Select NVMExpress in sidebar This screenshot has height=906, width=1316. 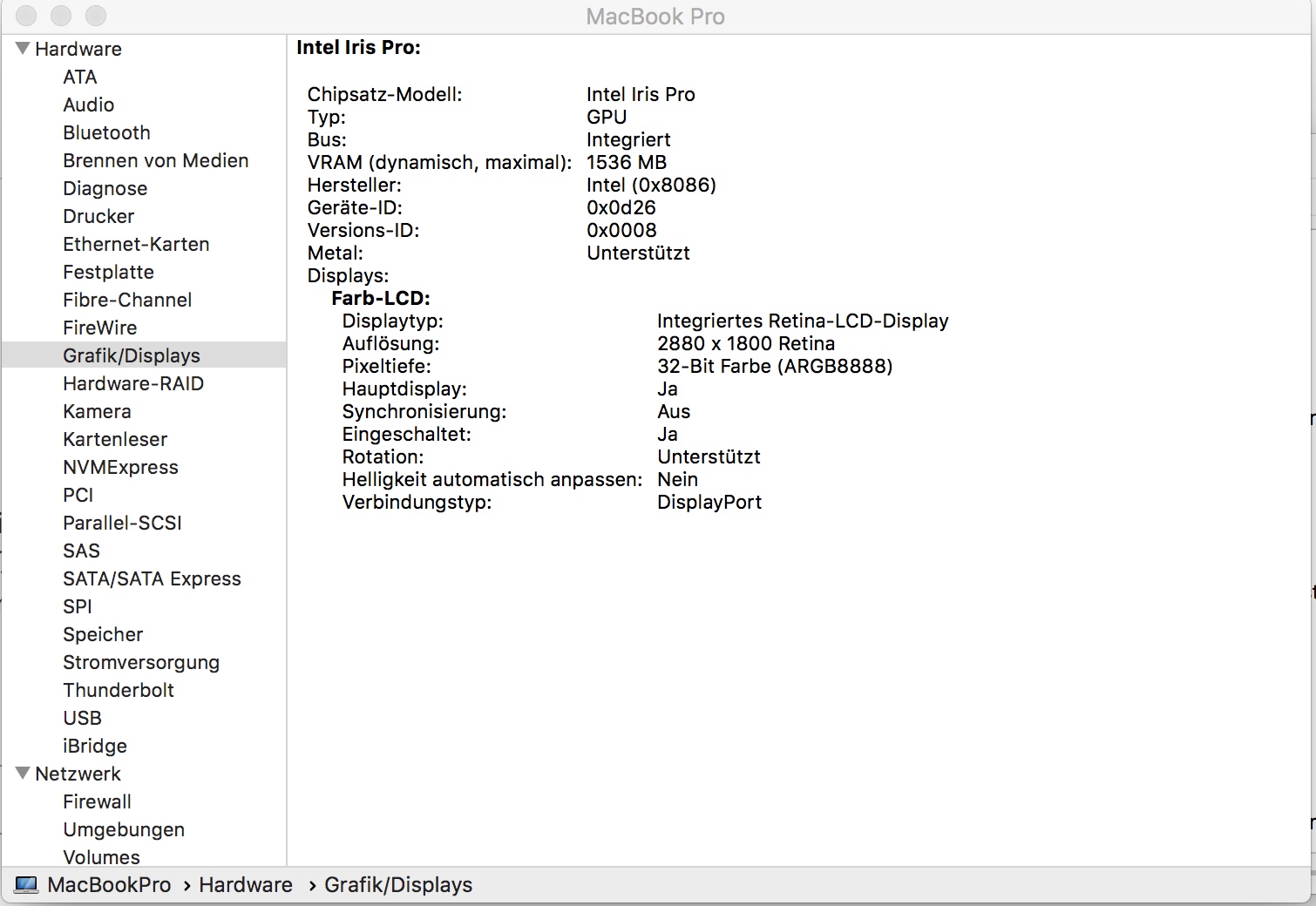(120, 467)
